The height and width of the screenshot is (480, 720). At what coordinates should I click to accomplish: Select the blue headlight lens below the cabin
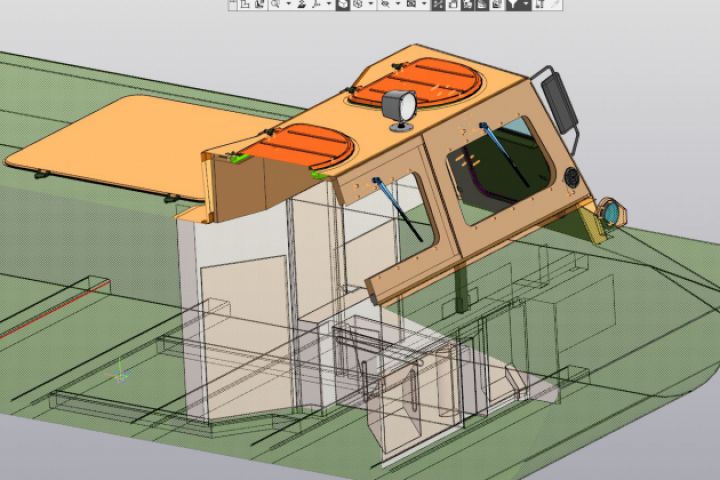coord(611,213)
